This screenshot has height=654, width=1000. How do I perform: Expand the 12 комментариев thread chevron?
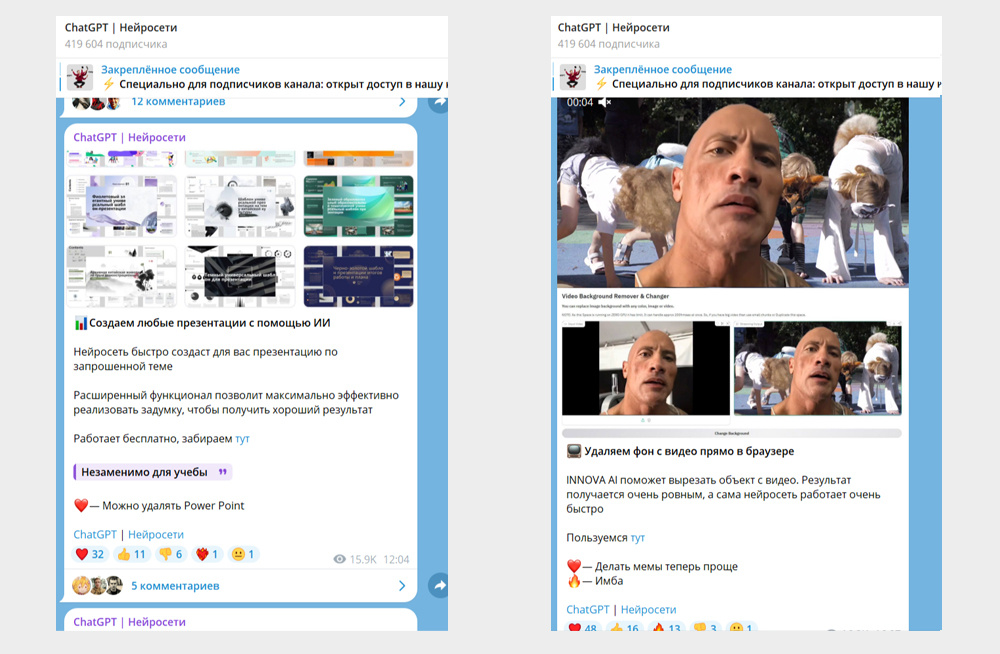click(x=402, y=101)
